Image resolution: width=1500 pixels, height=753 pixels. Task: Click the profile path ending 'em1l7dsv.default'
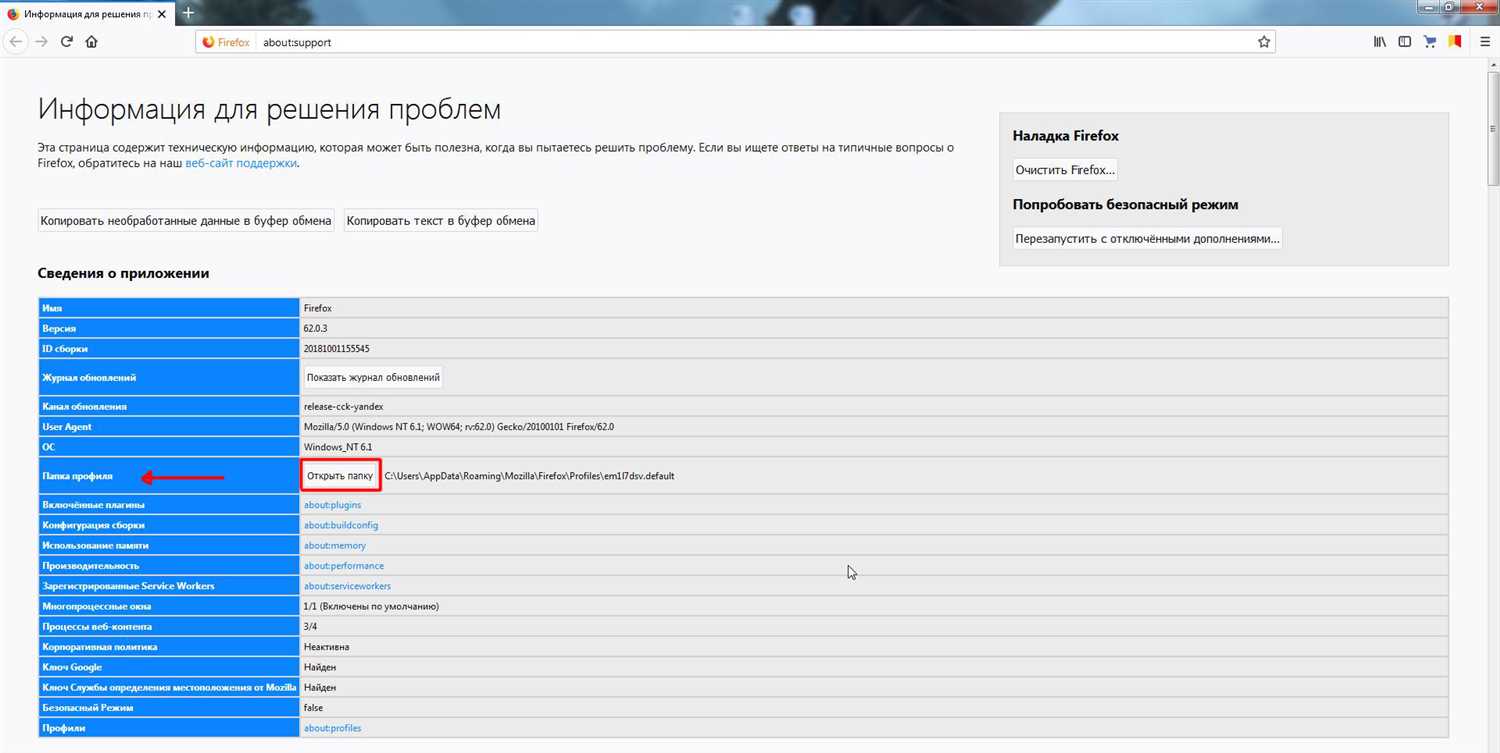529,476
